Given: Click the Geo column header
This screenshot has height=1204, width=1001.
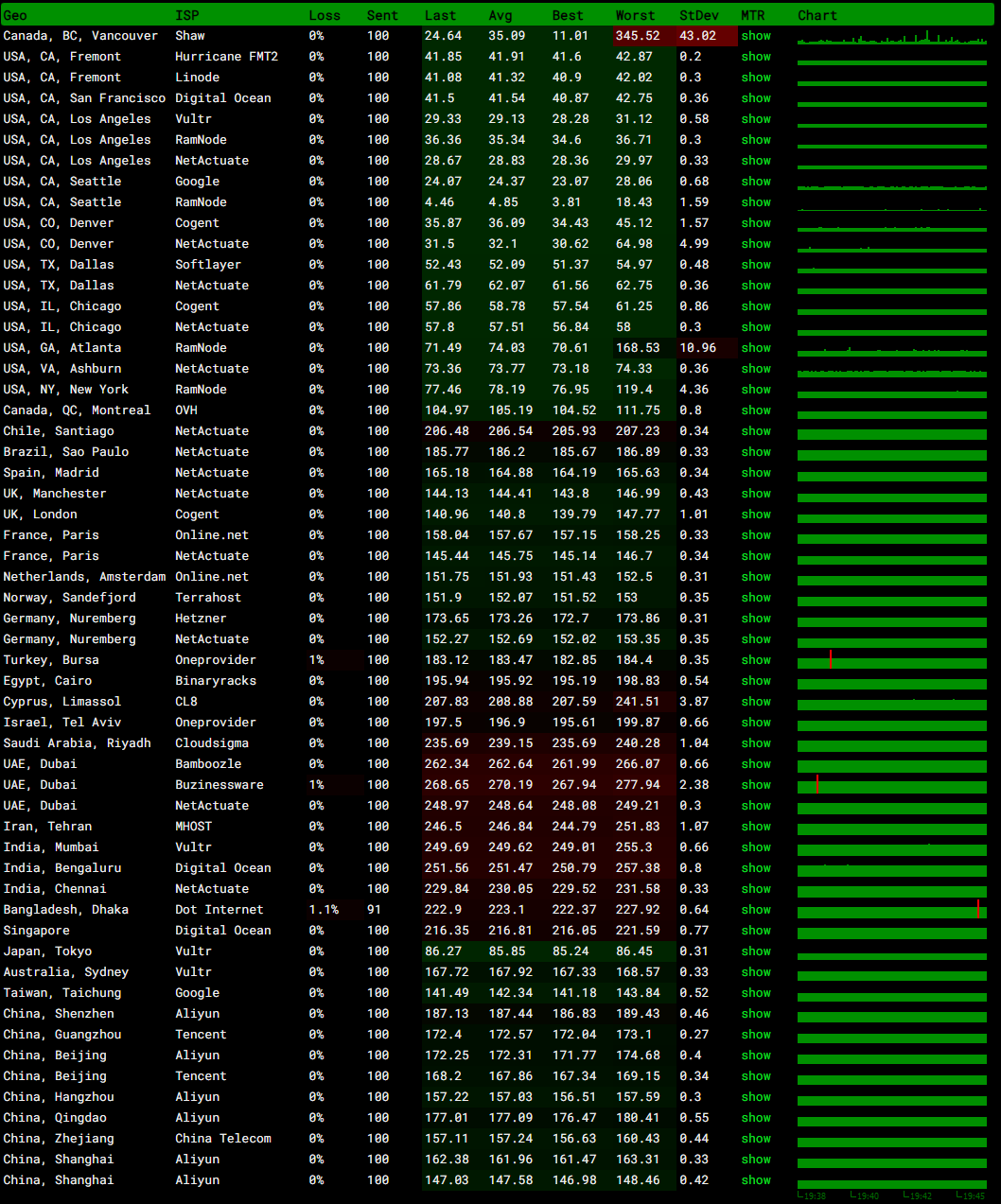Looking at the screenshot, I should [15, 15].
